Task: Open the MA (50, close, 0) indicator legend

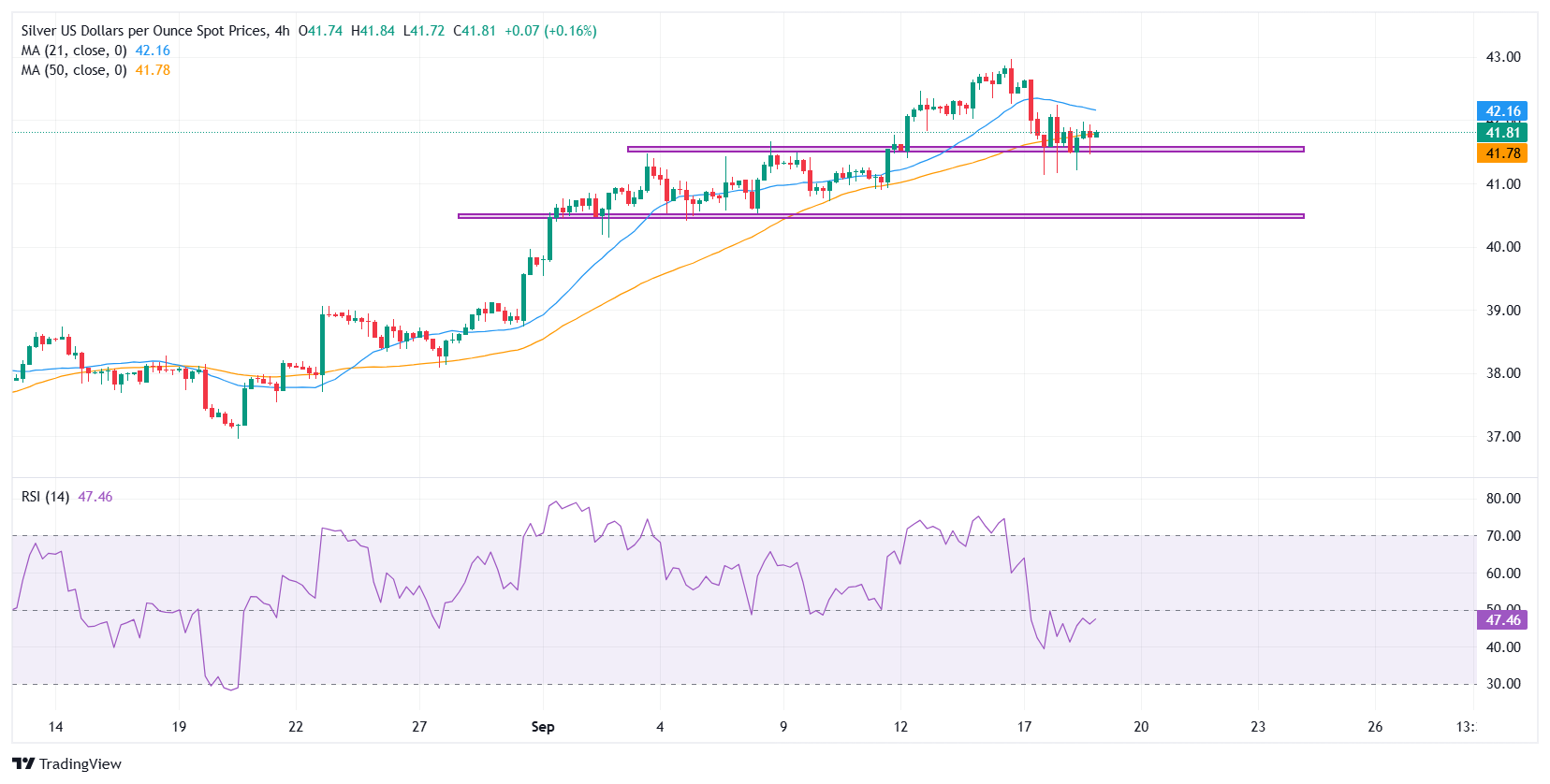Action: tap(74, 70)
